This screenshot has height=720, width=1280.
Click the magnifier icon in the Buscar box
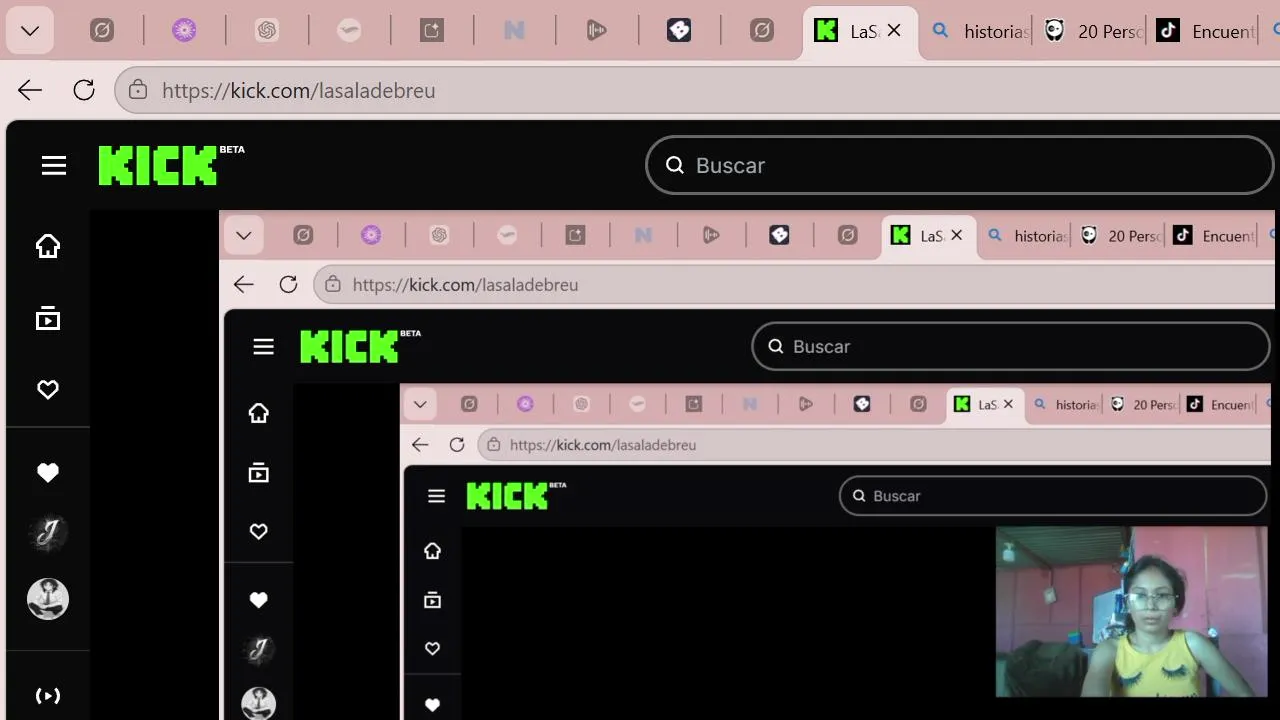(x=675, y=165)
